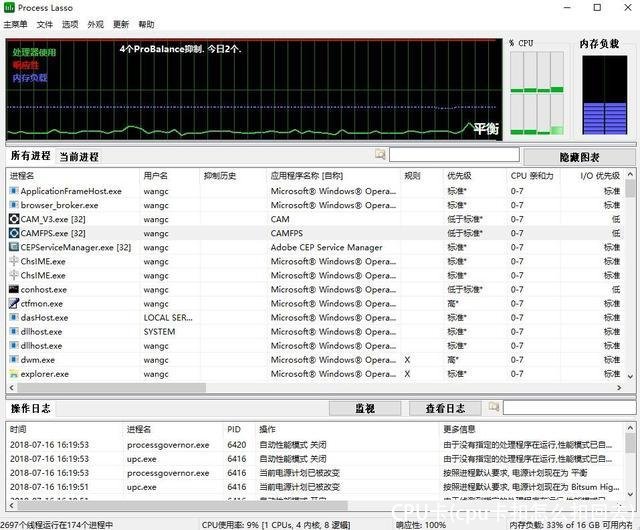Click the 查看日志 button
Viewport: 640px width, 530px height.
(x=445, y=408)
